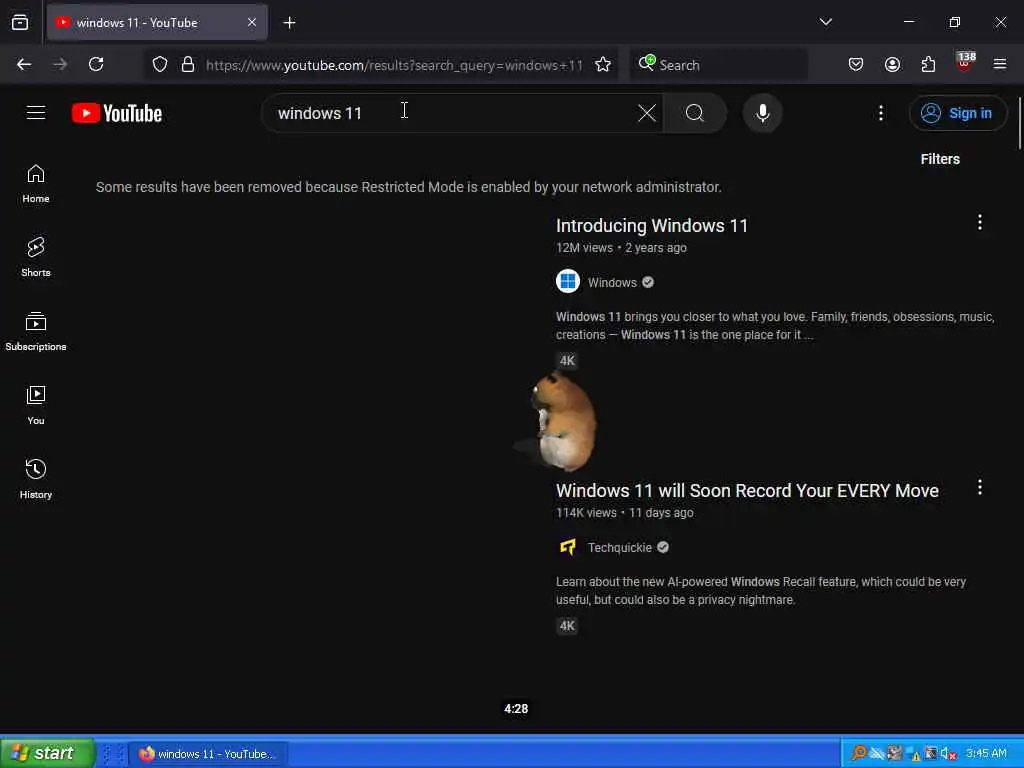
Task: Open Home in the sidebar
Action: [x=36, y=184]
